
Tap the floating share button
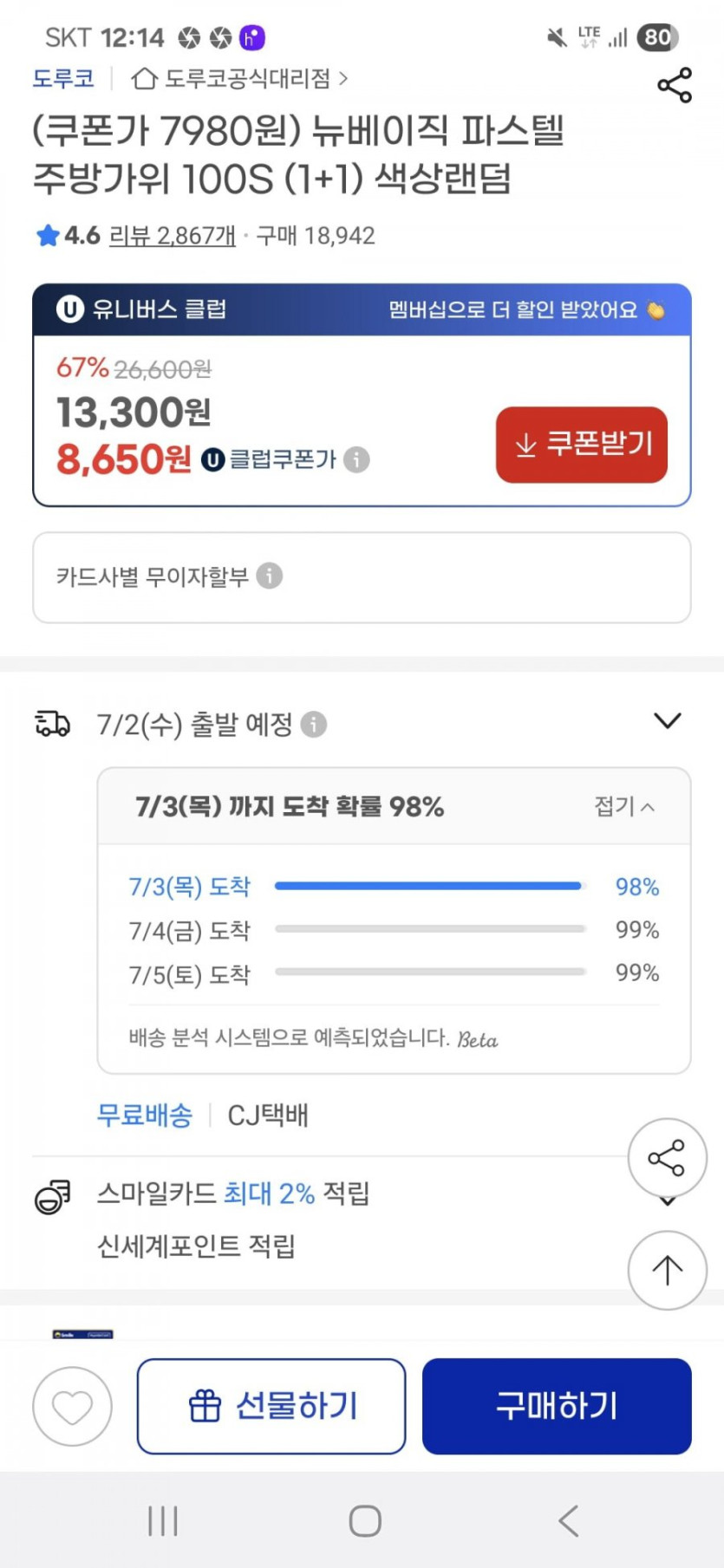pyautogui.click(x=667, y=1158)
